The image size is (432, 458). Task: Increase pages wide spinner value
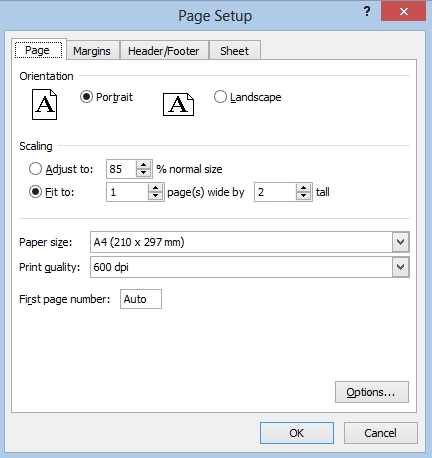[155, 188]
